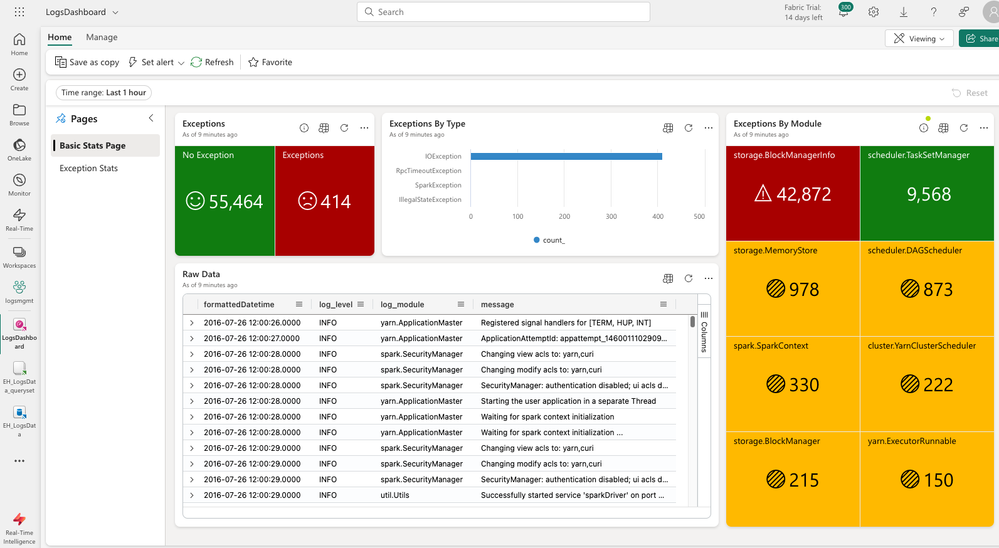This screenshot has width=999, height=548.
Task: Click Save as copy
Action: tap(87, 62)
